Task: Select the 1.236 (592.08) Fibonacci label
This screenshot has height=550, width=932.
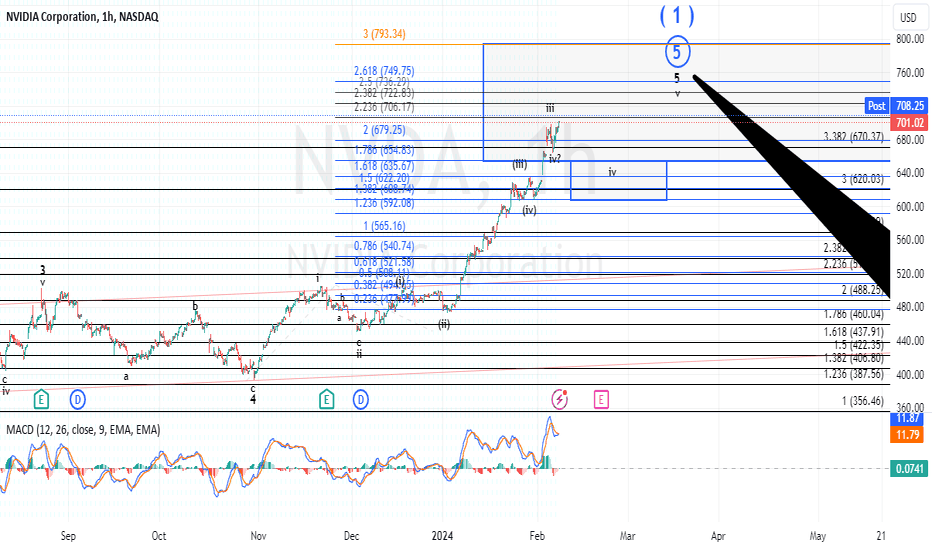Action: [384, 203]
